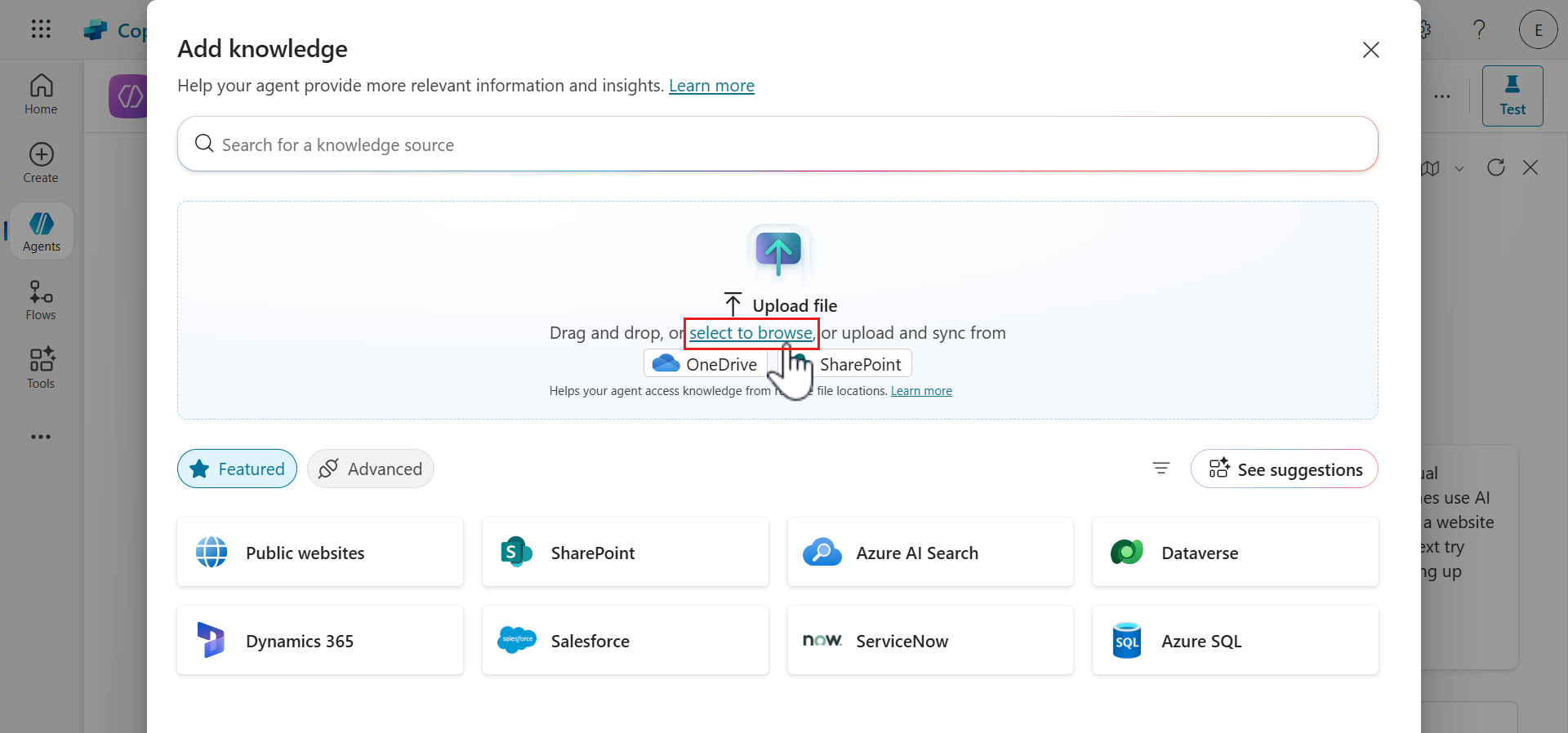Click See suggestions button
The width and height of the screenshot is (1568, 733).
click(x=1285, y=469)
